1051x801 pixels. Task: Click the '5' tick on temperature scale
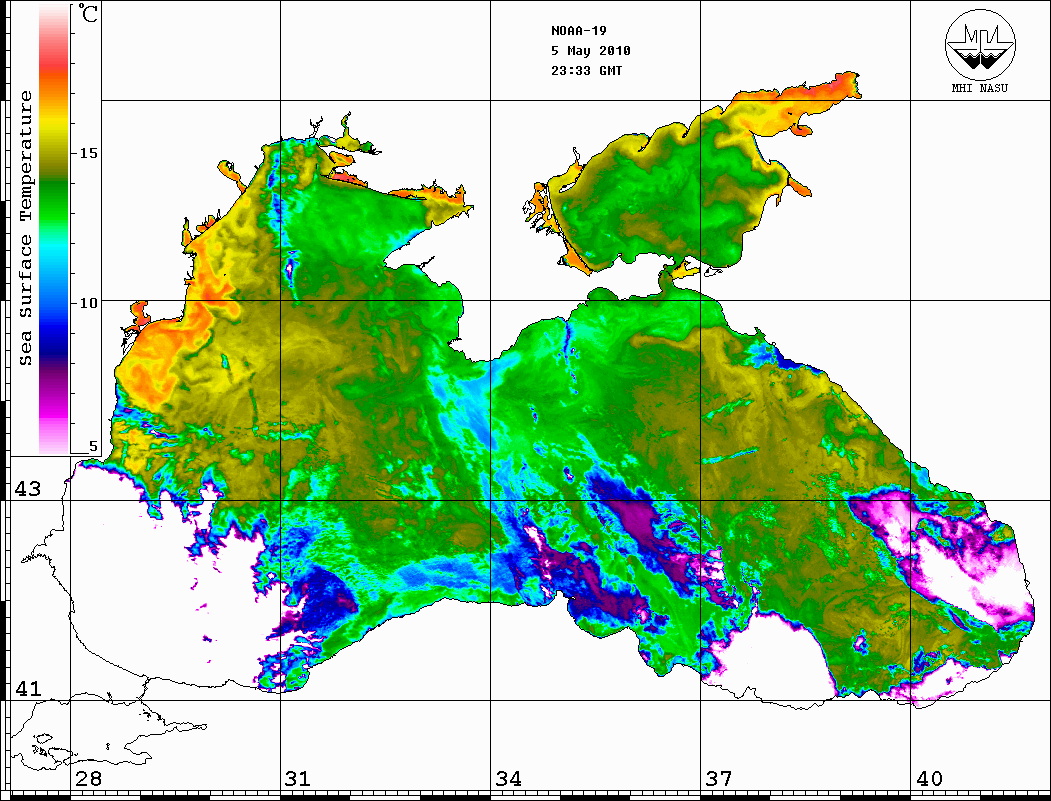point(93,446)
